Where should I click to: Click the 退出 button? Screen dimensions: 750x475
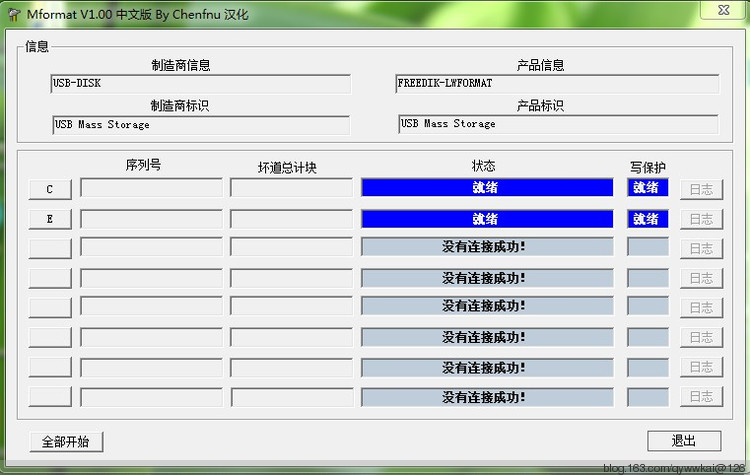pos(684,441)
